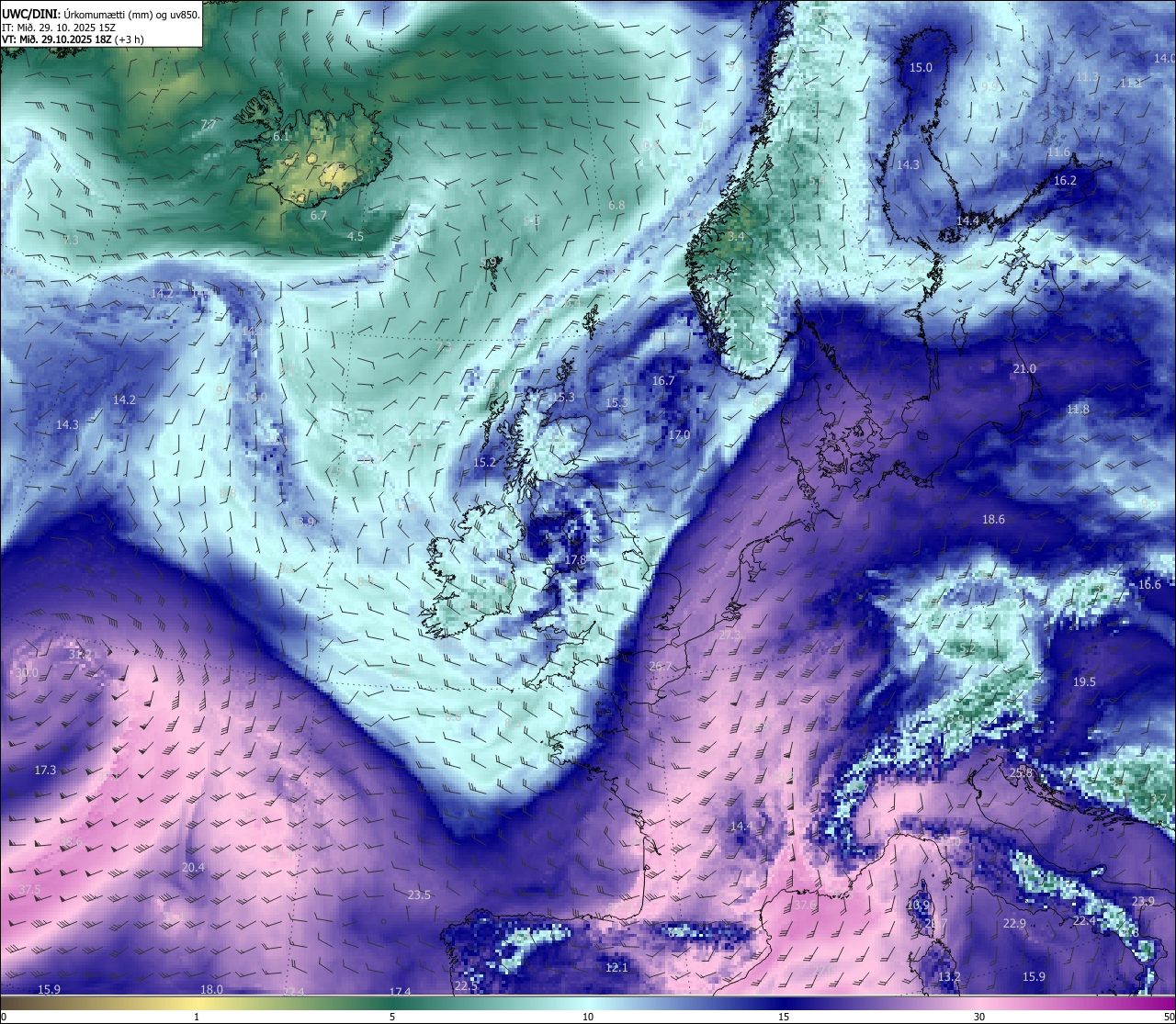Click the 6.7 value south of Iceland
1176x1024 pixels.
coord(318,215)
